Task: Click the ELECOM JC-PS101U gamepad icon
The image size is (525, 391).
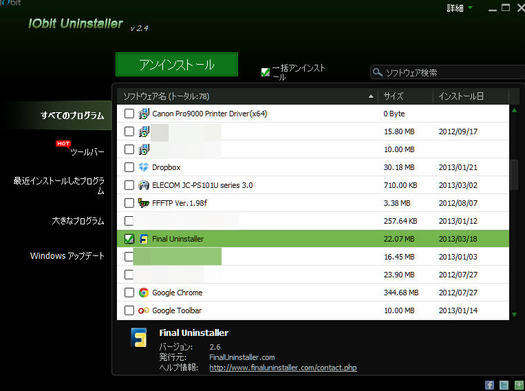Action: pyautogui.click(x=144, y=185)
